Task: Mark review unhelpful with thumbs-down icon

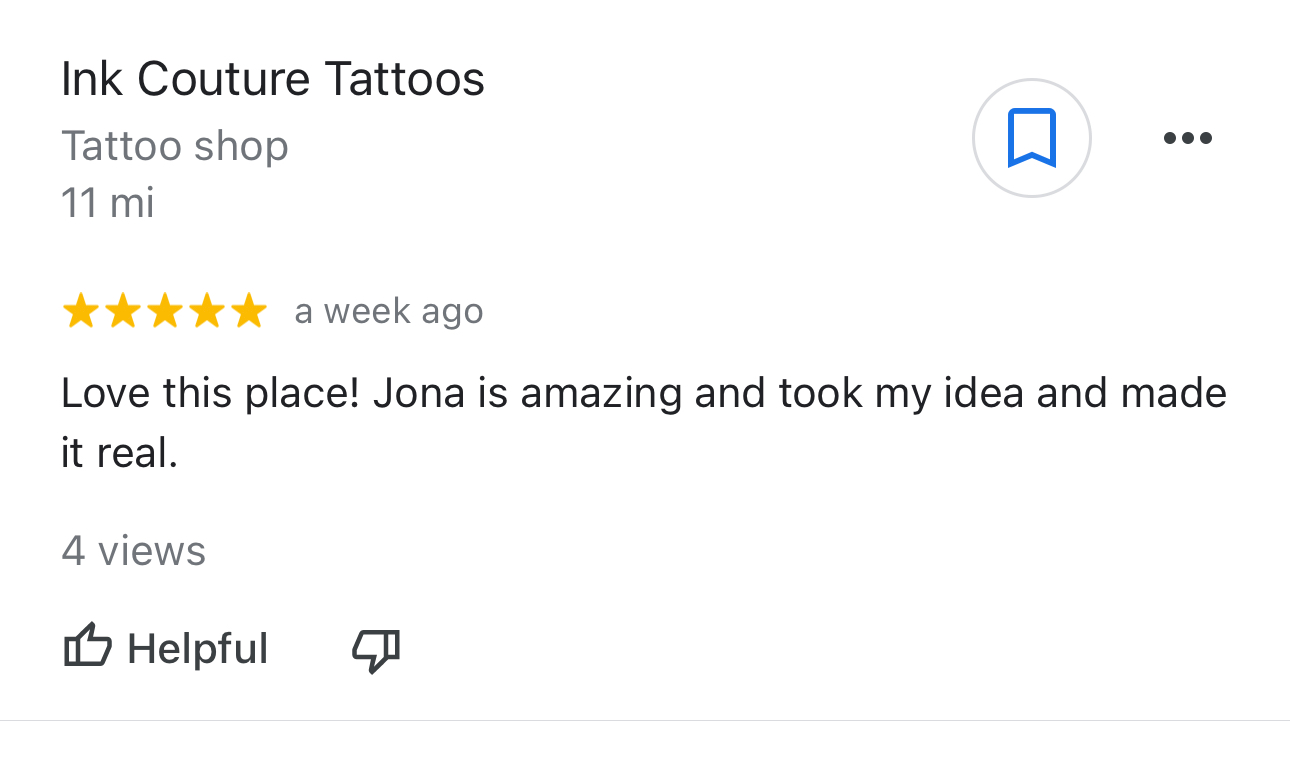Action: tap(376, 650)
